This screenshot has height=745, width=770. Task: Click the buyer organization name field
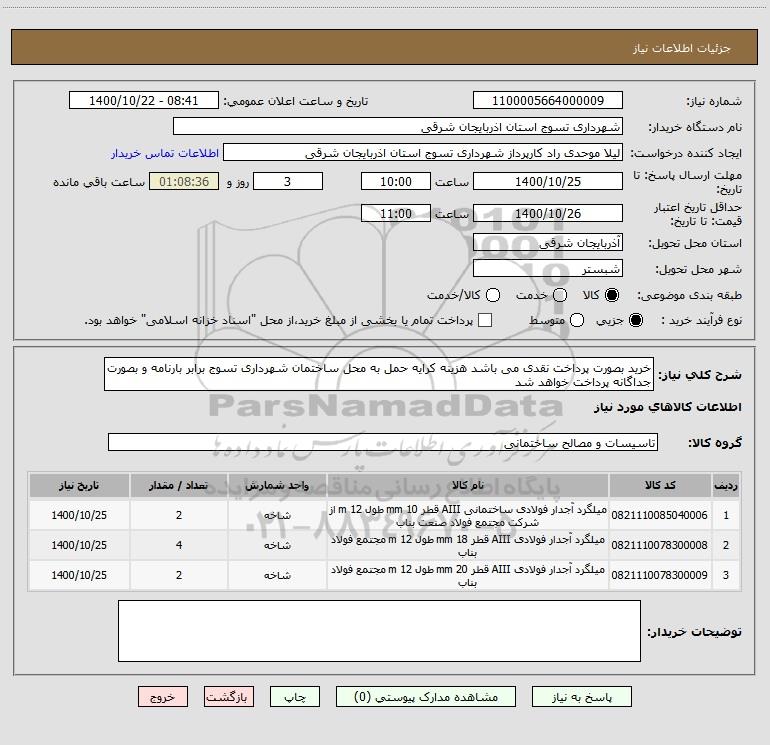(x=398, y=127)
